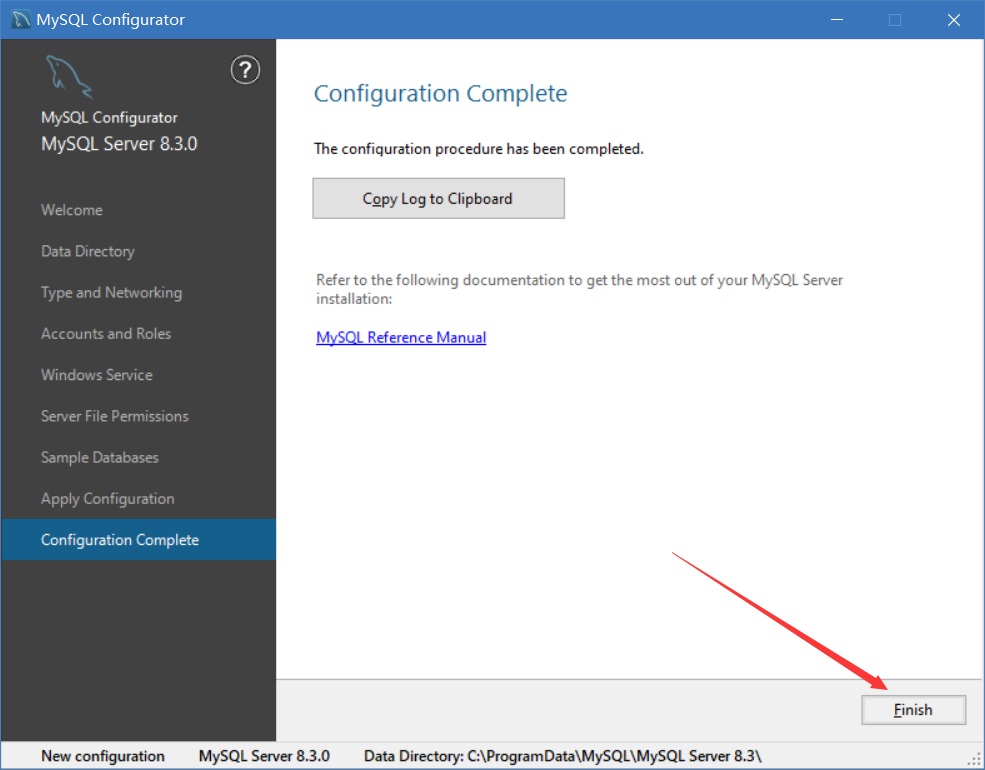Minimize the MySQL Configurator window
Image resolution: width=985 pixels, height=770 pixels.
coord(837,19)
